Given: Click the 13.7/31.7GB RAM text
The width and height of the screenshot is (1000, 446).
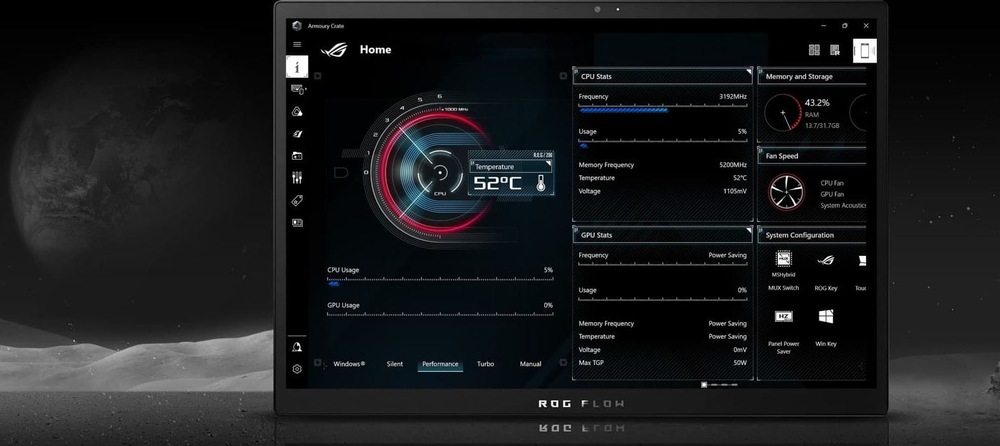Looking at the screenshot, I should tap(821, 126).
